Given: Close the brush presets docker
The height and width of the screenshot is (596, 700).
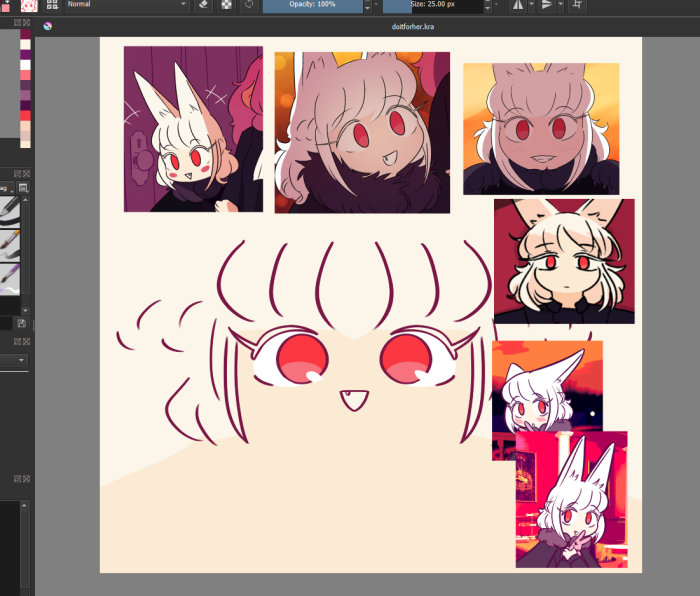Looking at the screenshot, I should 25,173.
